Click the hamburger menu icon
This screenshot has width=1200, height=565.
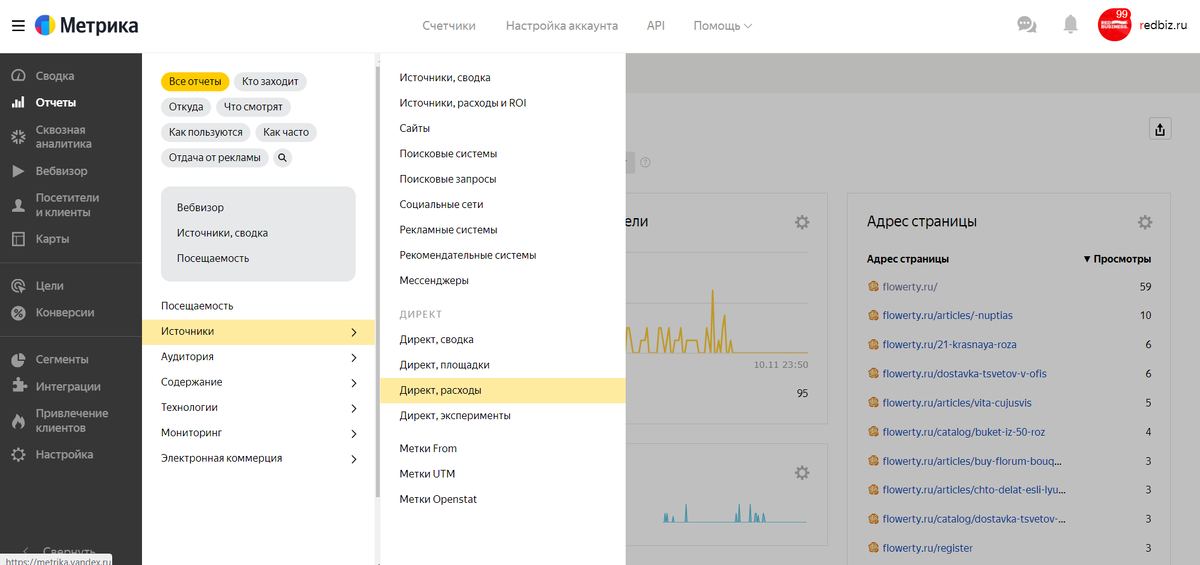tap(18, 26)
